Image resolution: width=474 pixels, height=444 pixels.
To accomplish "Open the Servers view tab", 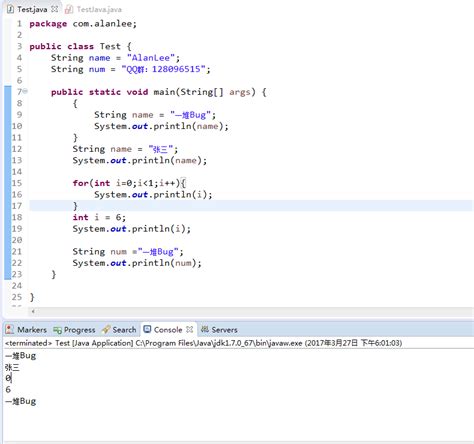I will (219, 330).
